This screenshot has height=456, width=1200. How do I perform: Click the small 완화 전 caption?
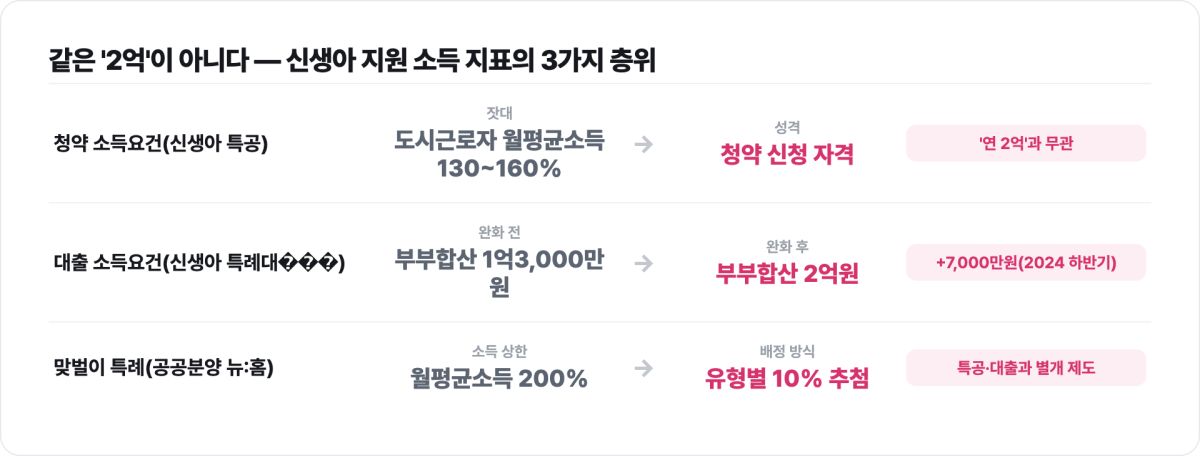pyautogui.click(x=499, y=232)
